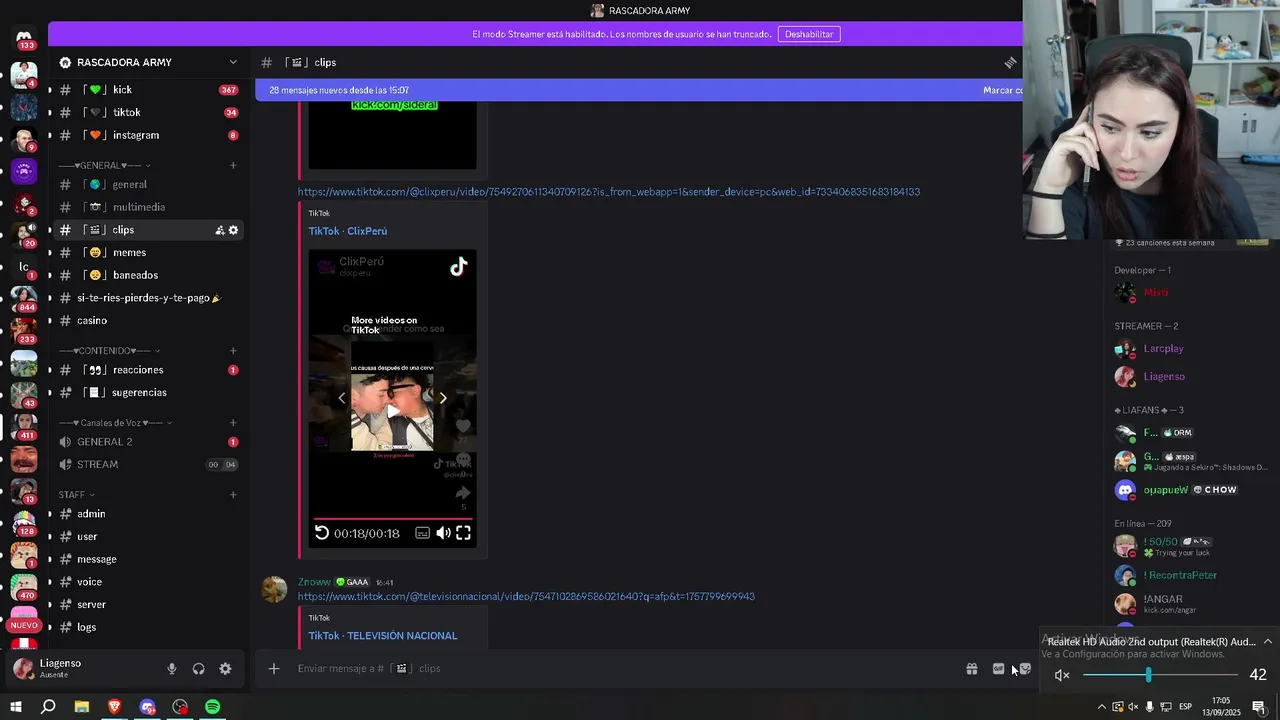Click the share arrow on the TikTok embed

tap(463, 493)
